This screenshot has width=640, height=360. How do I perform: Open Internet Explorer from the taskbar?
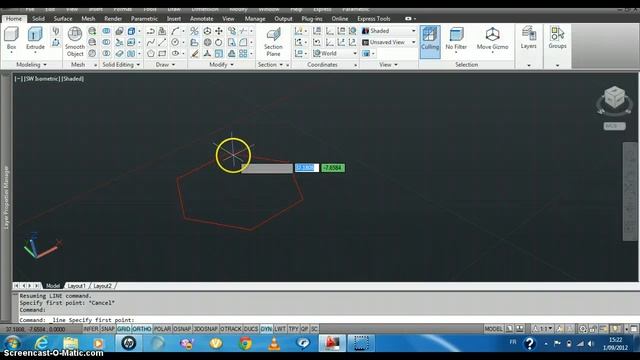(x=42, y=343)
